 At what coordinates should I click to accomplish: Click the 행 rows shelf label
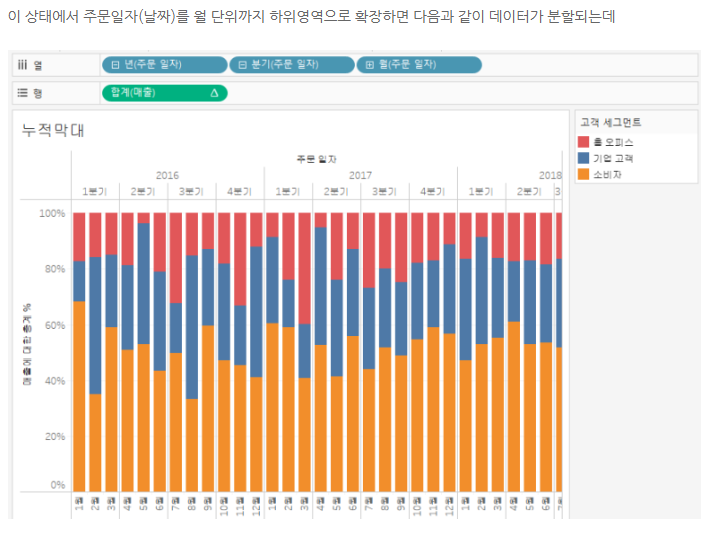click(38, 93)
